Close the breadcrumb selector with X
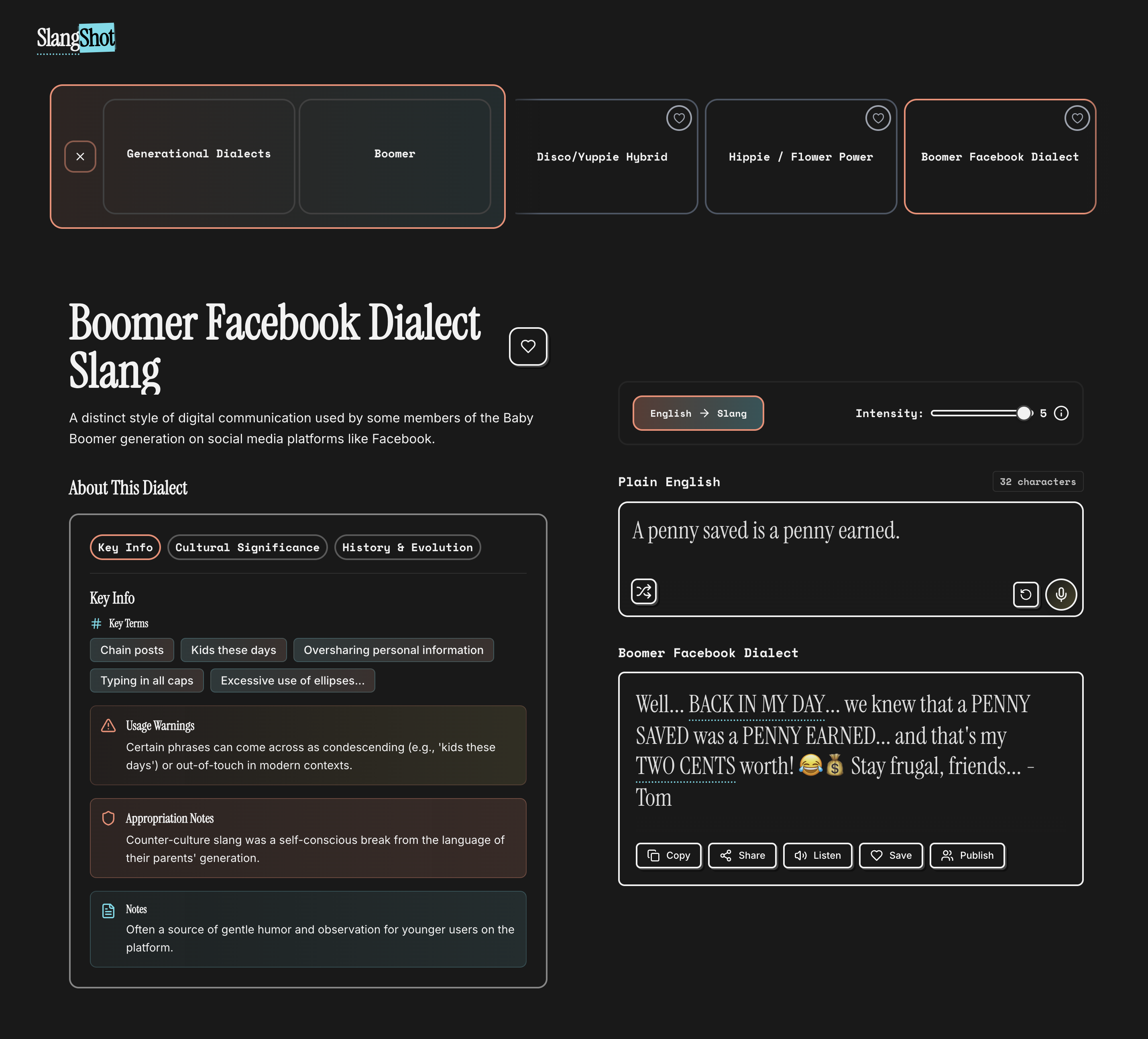This screenshot has height=1039, width=1148. click(80, 157)
